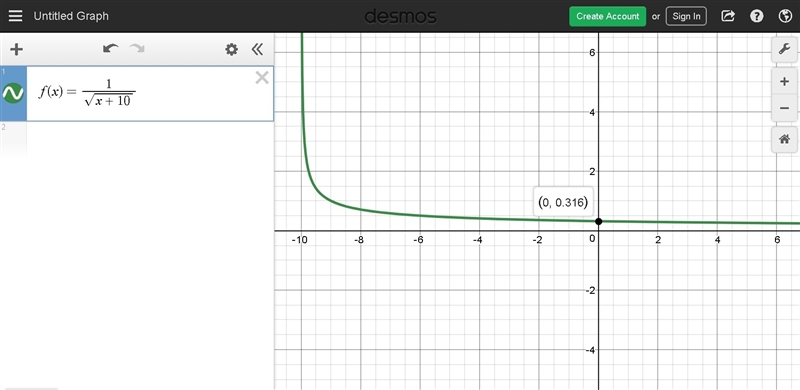Image resolution: width=800 pixels, height=390 pixels.
Task: Open the share graph icon
Action: pyautogui.click(x=728, y=16)
